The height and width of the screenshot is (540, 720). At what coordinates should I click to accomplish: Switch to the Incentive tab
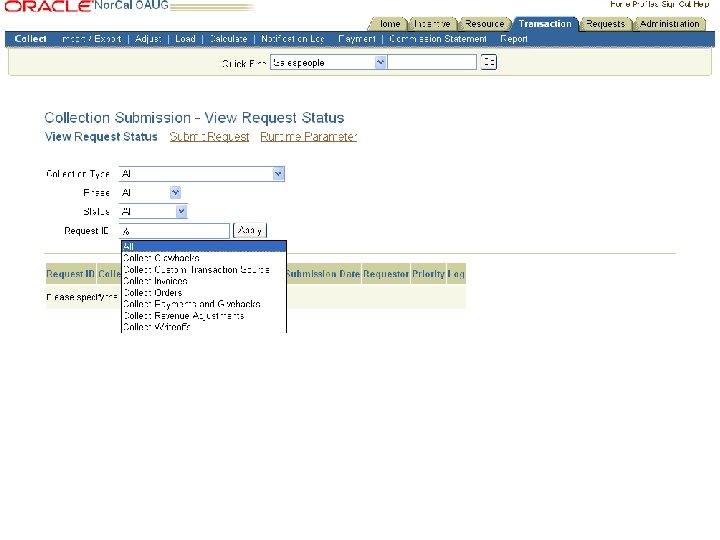(432, 24)
